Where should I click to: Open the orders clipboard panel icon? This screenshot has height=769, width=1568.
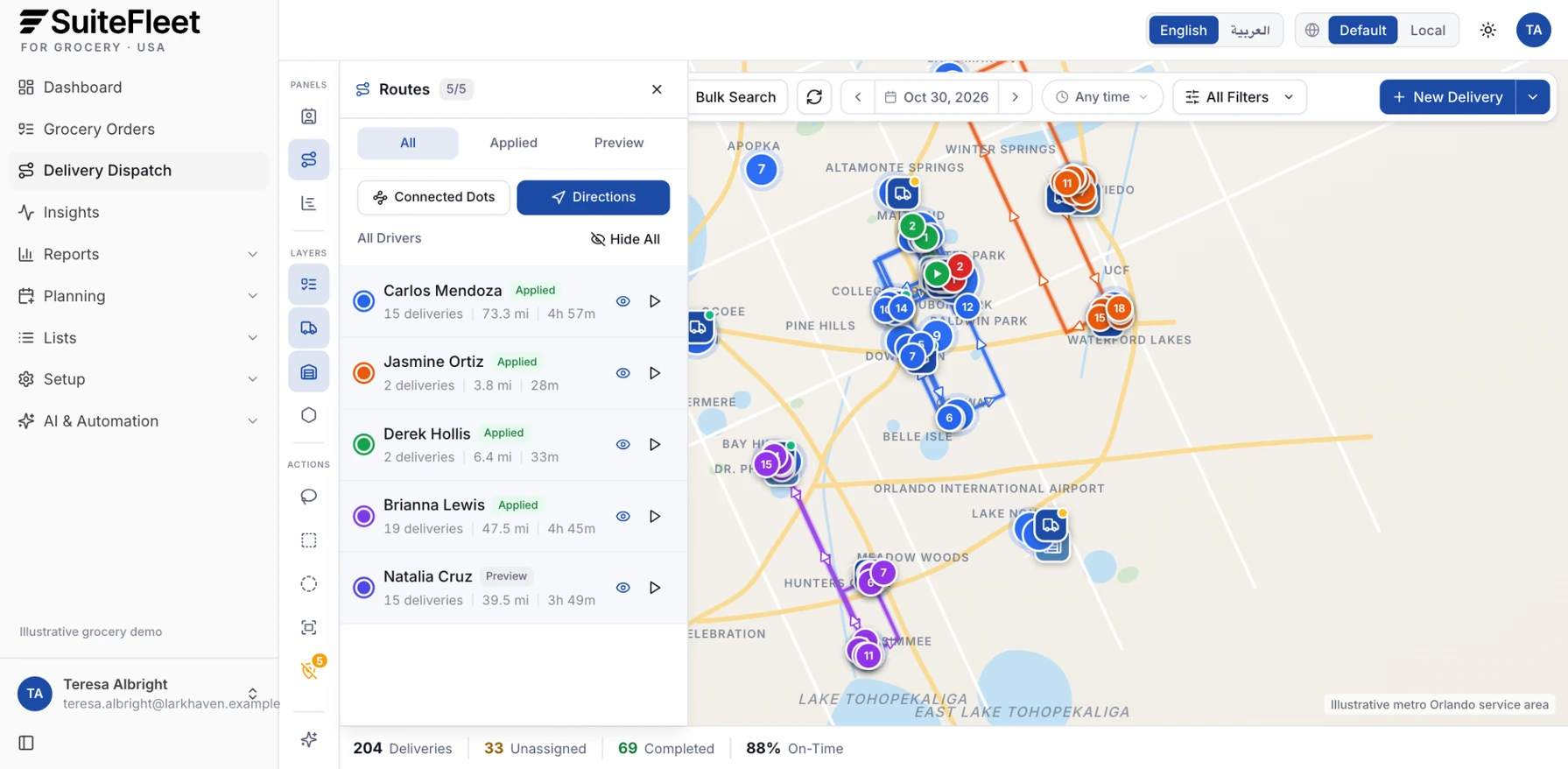(x=308, y=116)
